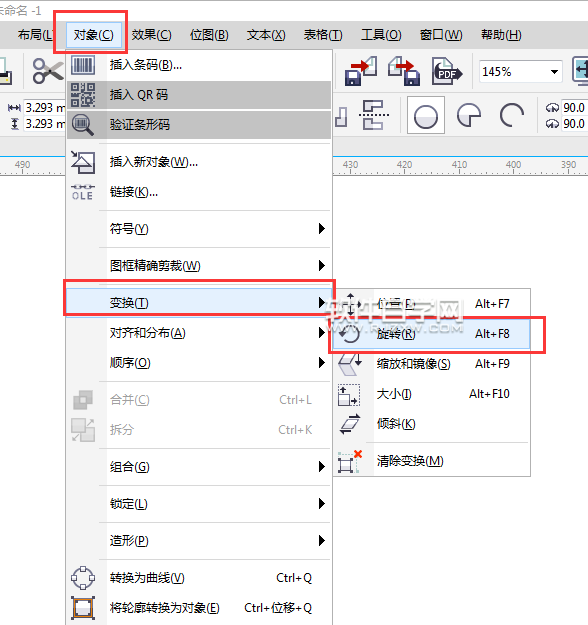Expand the 对齐和分布(A) submenu
588x625 pixels.
tap(199, 333)
